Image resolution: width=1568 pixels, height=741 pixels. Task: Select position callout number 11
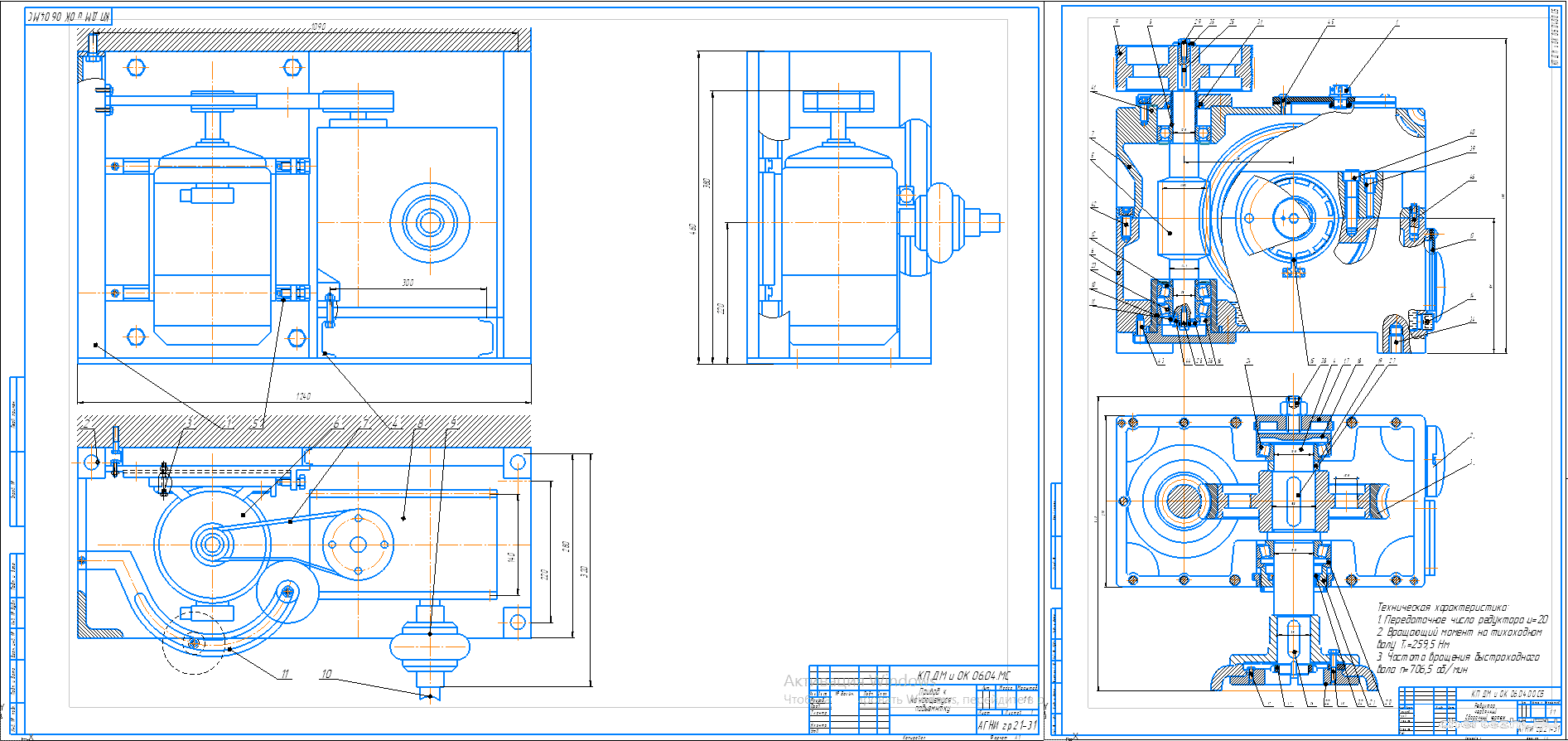tap(284, 674)
